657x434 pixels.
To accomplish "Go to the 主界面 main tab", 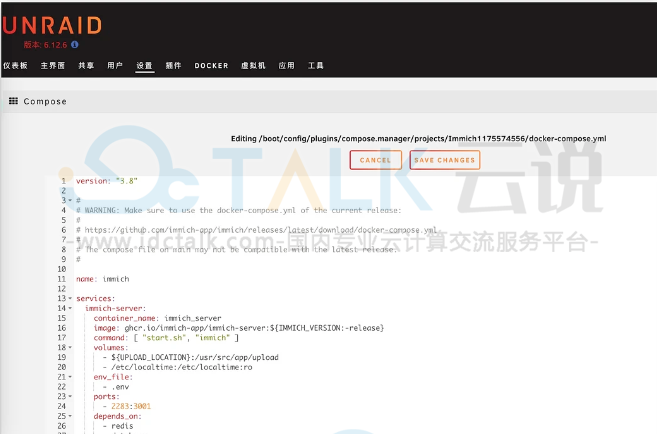I will 53,65.
